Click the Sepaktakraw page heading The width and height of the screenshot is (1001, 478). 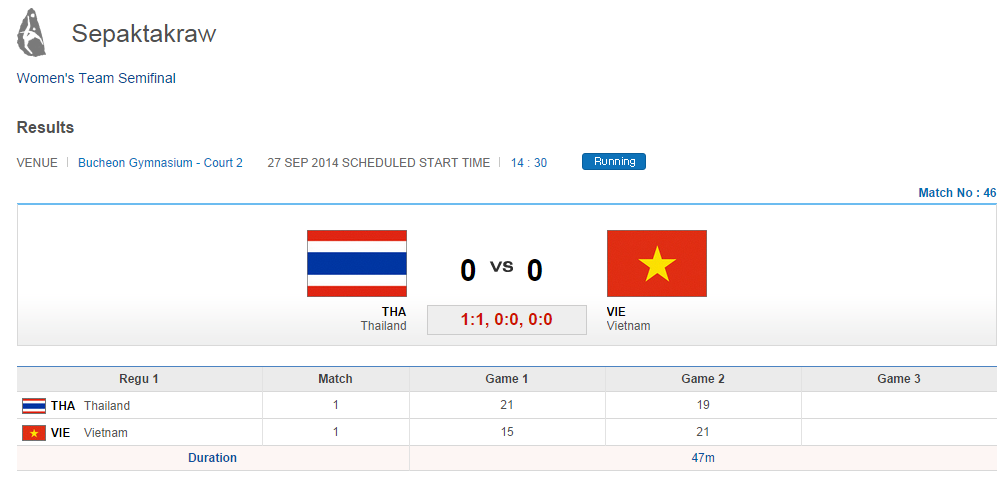pyautogui.click(x=144, y=34)
